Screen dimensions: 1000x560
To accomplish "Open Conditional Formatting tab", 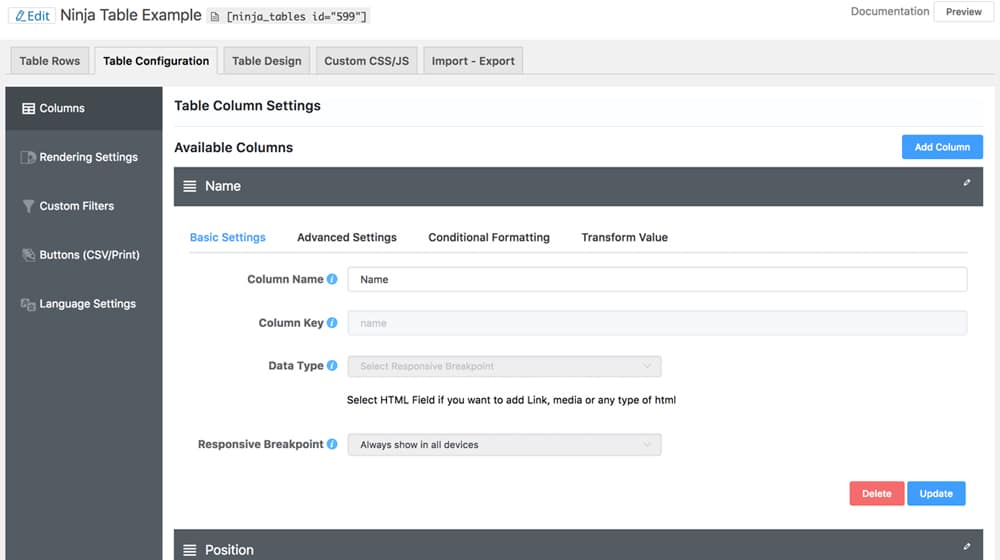I will click(x=489, y=238).
